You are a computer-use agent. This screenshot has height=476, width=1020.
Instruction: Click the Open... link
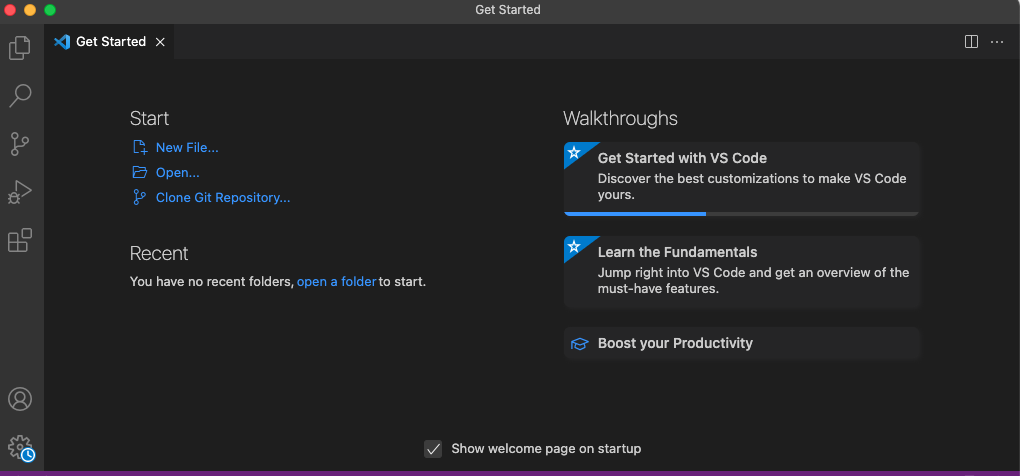(178, 172)
